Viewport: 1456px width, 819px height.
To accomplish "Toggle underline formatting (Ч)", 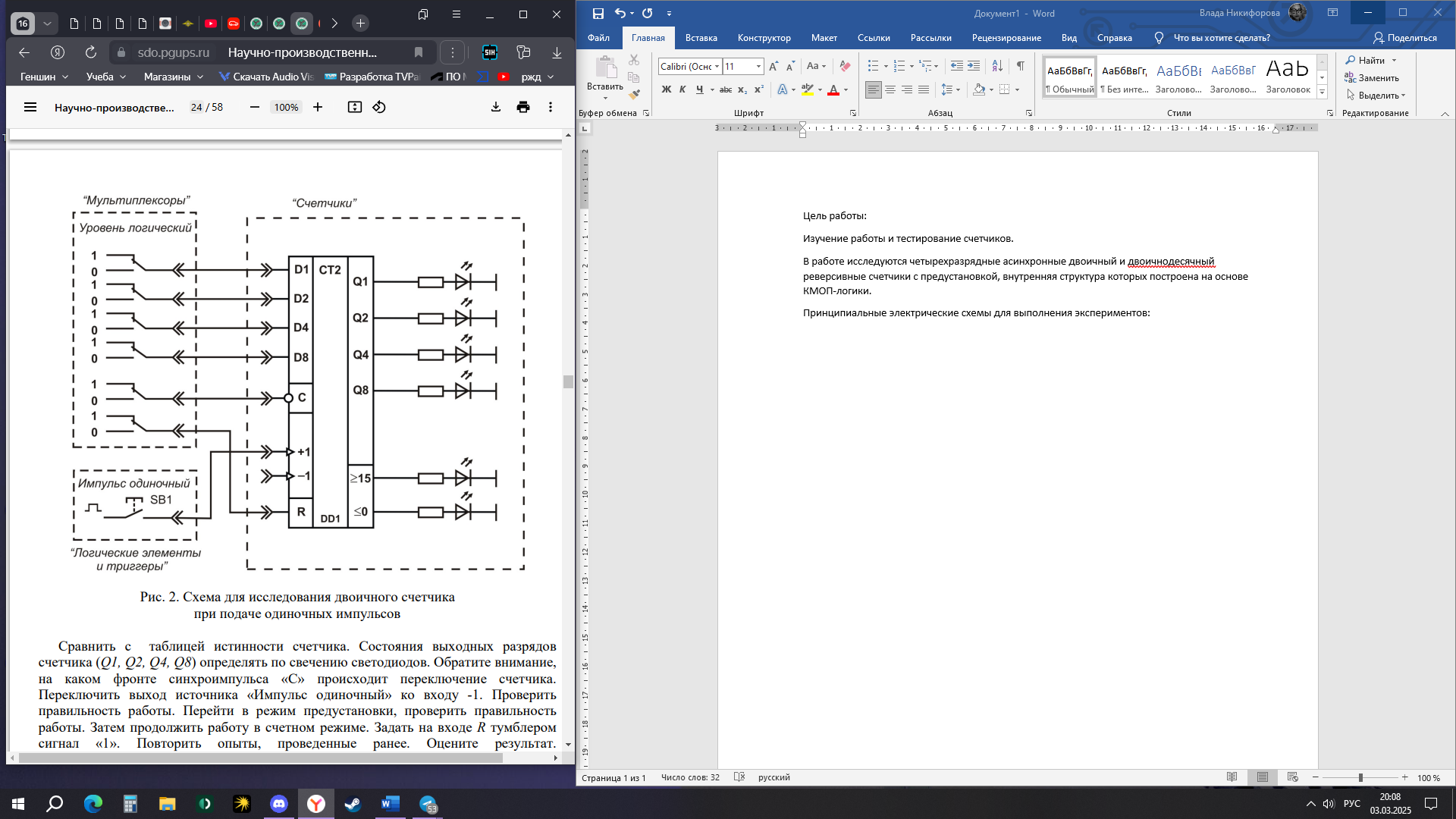I will [x=699, y=90].
